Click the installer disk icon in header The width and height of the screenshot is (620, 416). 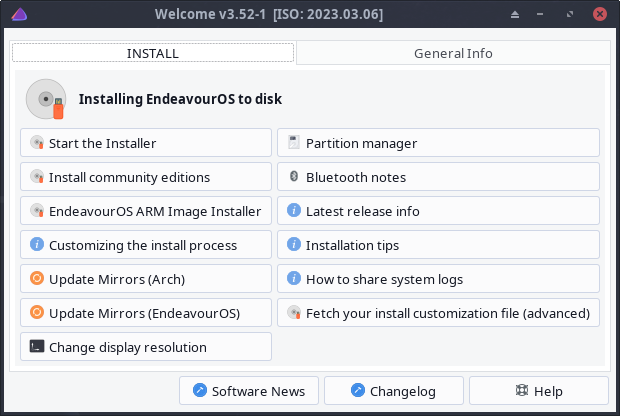click(x=46, y=98)
